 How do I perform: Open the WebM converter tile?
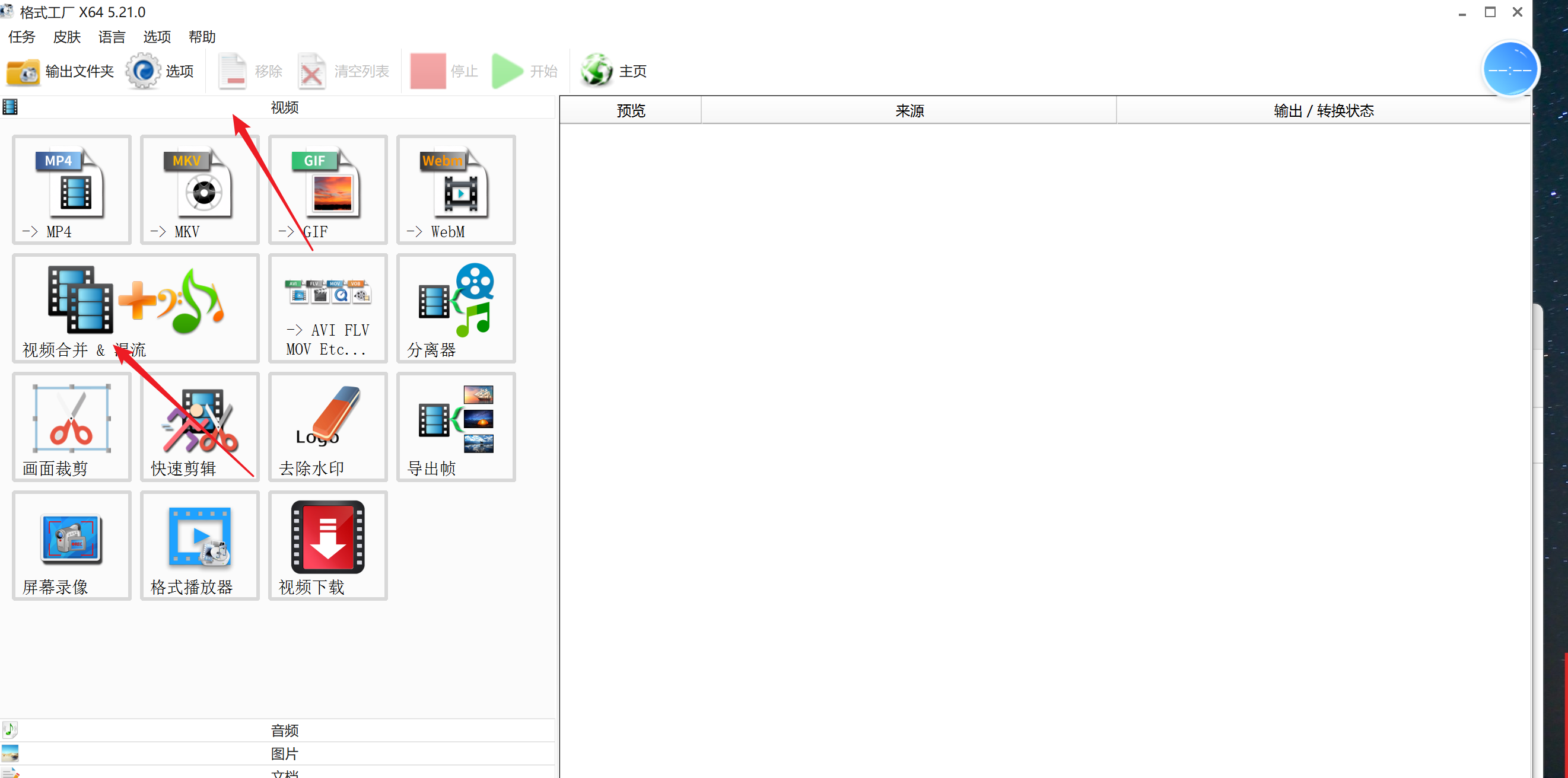point(456,190)
